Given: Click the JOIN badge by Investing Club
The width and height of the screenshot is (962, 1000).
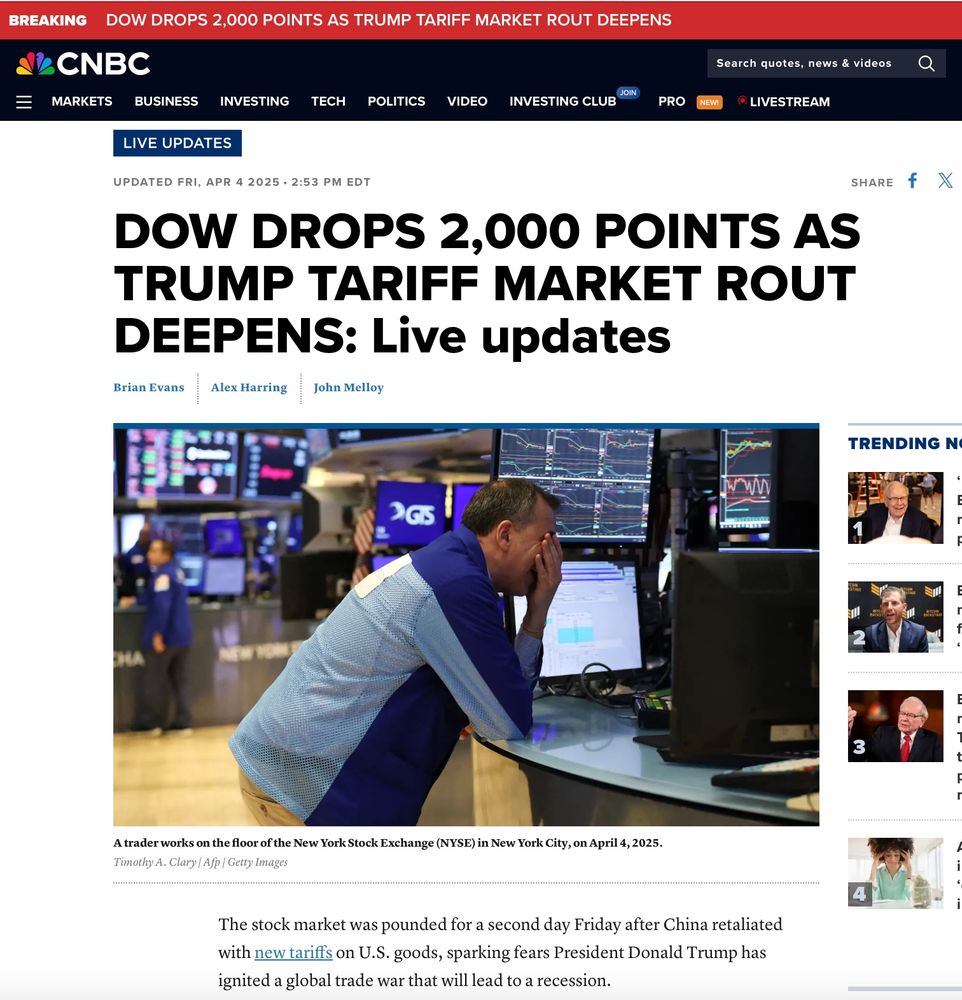Looking at the screenshot, I should pos(628,92).
